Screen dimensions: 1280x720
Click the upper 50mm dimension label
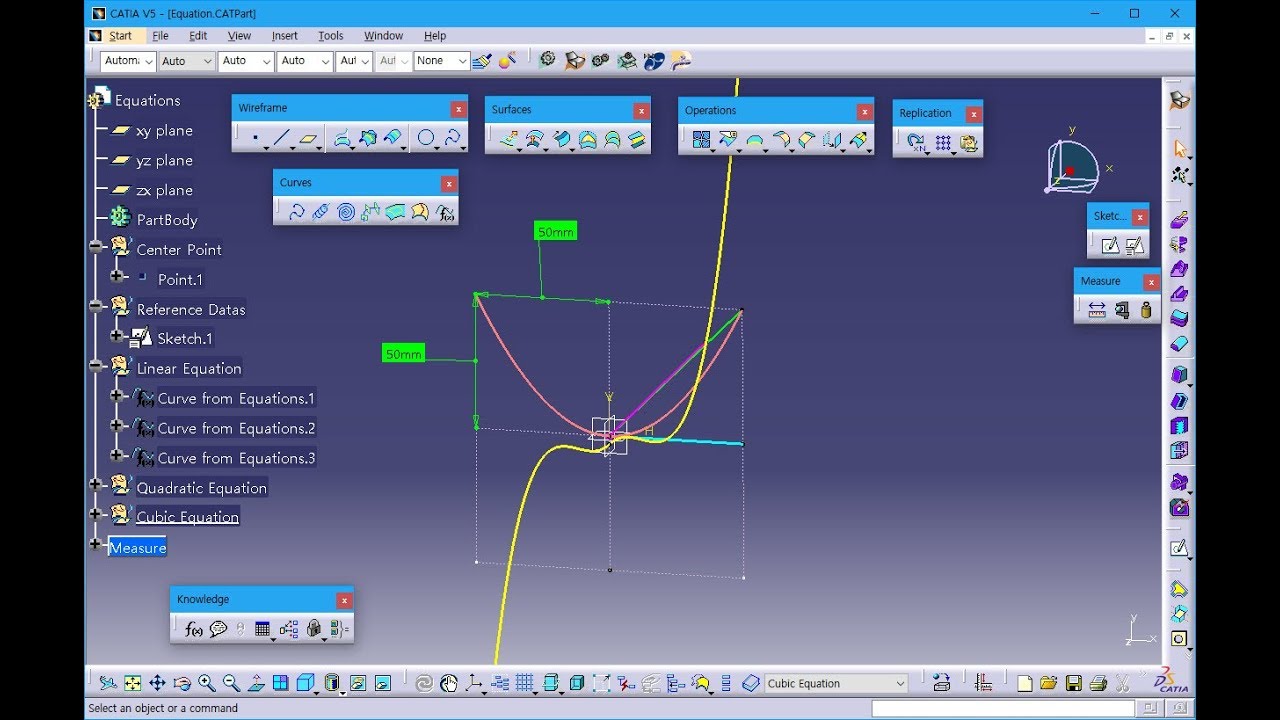point(556,232)
